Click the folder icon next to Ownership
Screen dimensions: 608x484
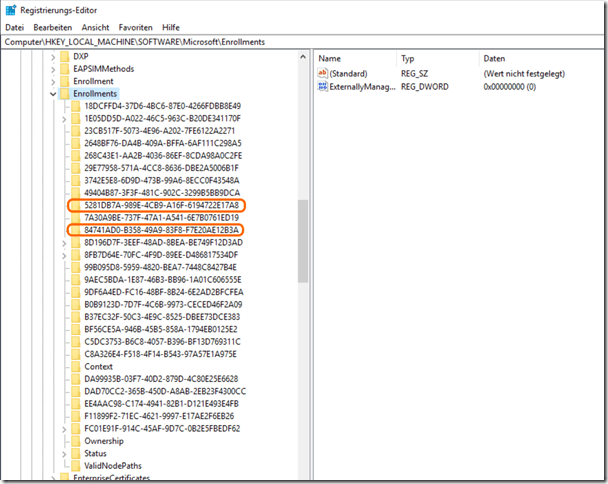click(x=76, y=440)
